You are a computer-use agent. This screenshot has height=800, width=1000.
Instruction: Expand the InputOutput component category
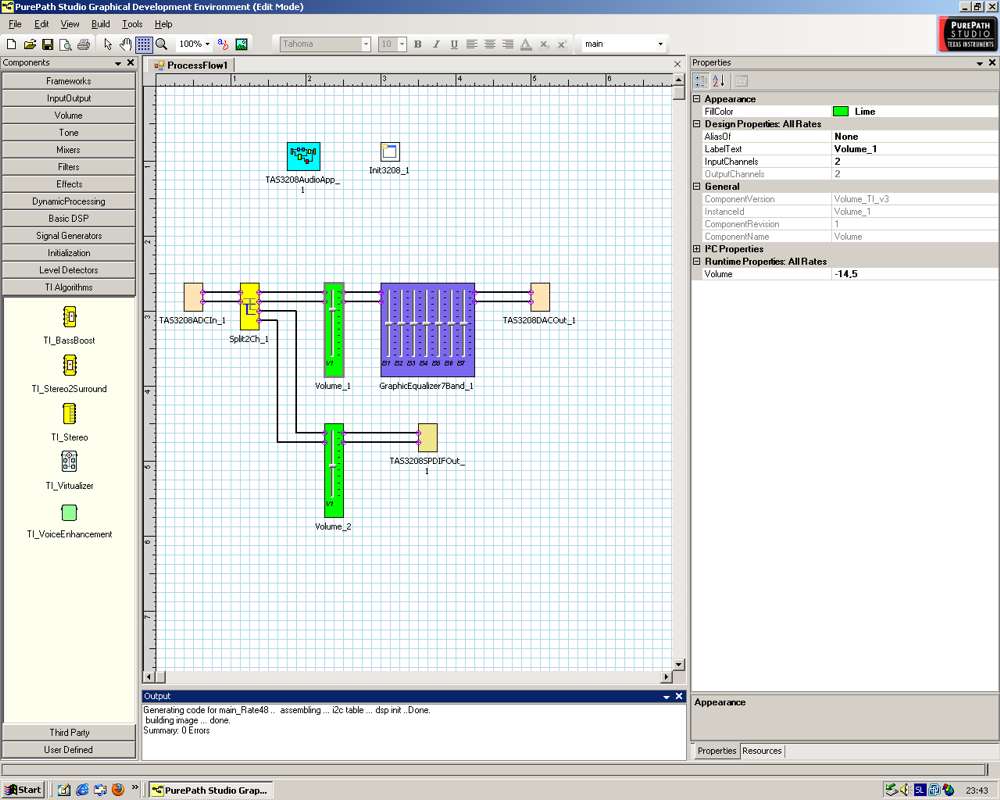[69, 98]
